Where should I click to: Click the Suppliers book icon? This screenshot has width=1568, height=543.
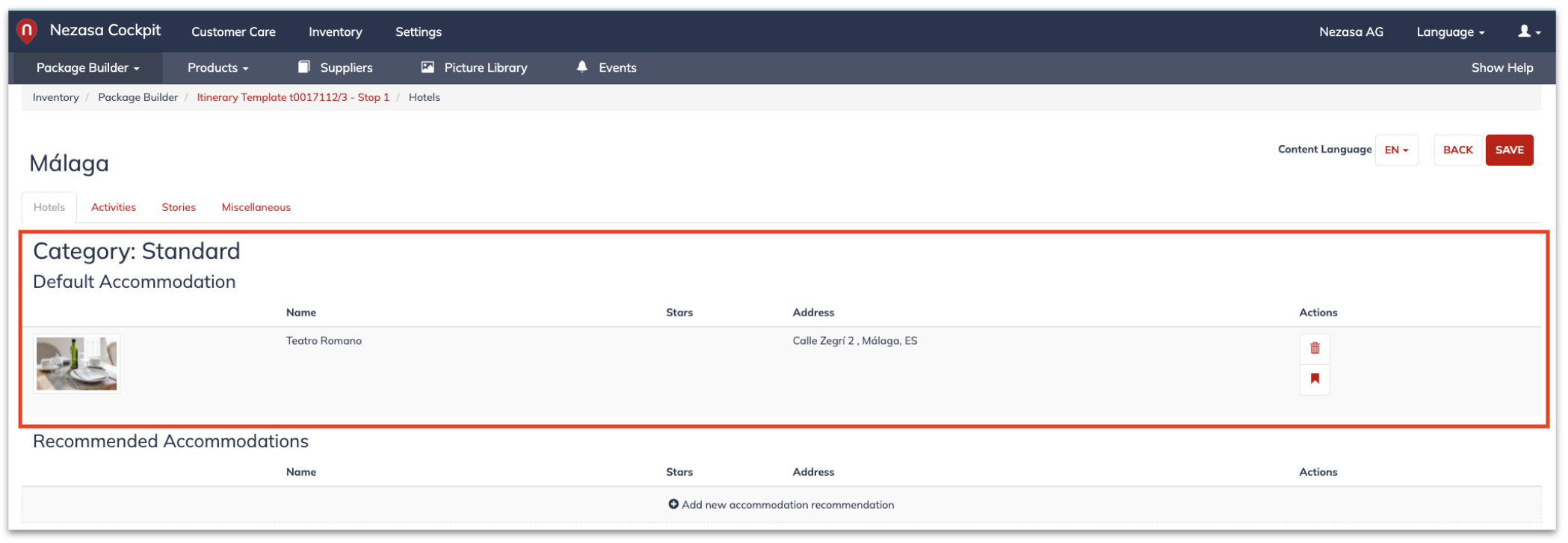(305, 67)
